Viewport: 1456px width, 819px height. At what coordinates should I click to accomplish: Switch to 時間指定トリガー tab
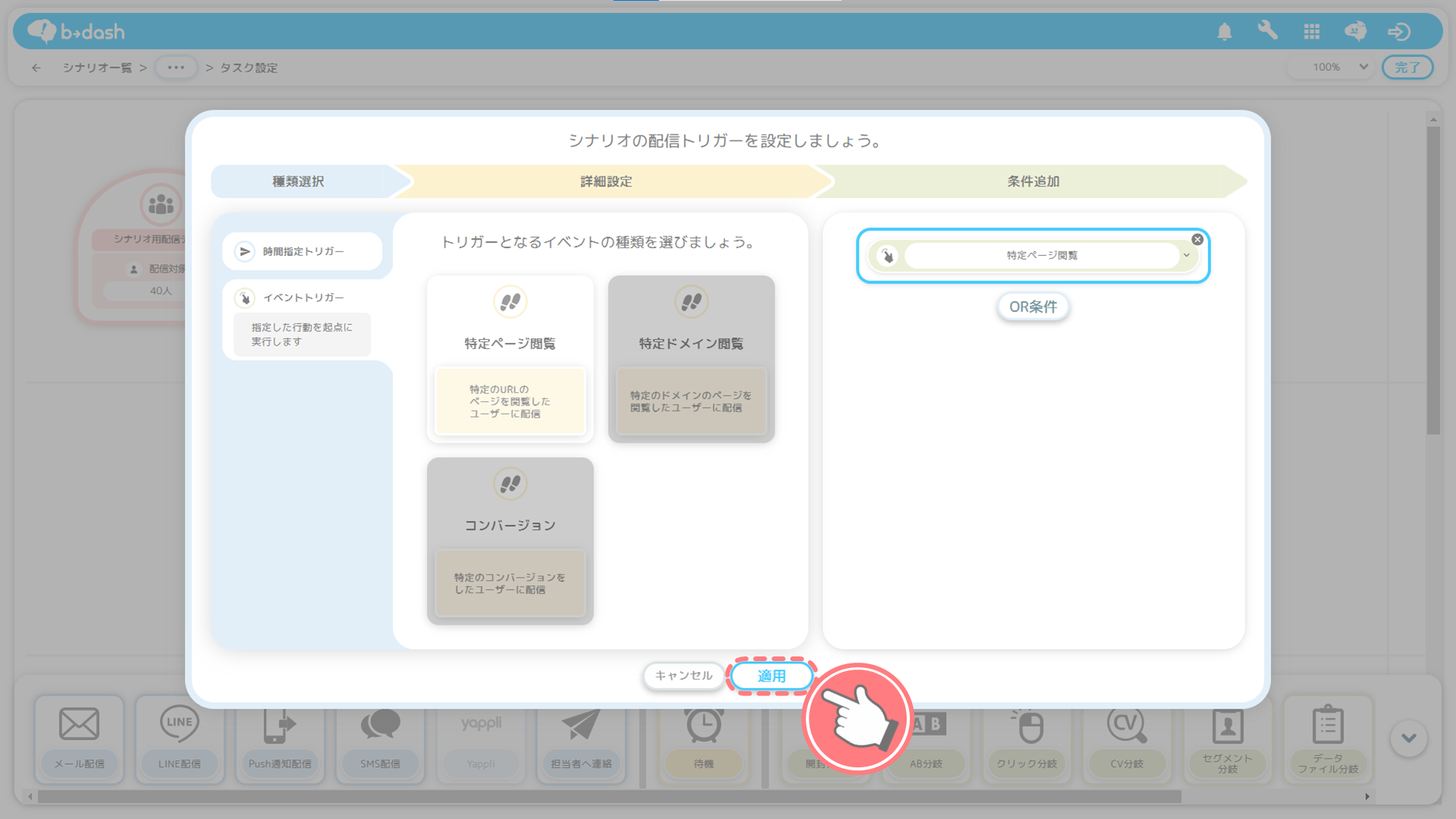coord(303,251)
